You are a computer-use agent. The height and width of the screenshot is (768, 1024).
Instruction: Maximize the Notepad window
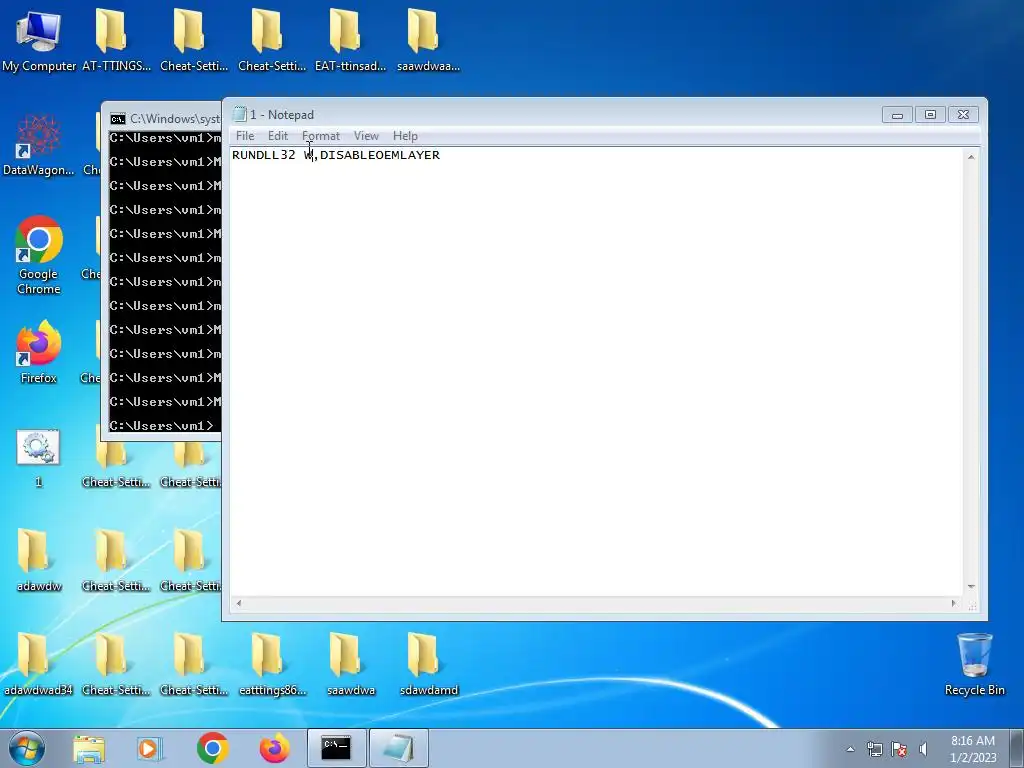coord(930,115)
